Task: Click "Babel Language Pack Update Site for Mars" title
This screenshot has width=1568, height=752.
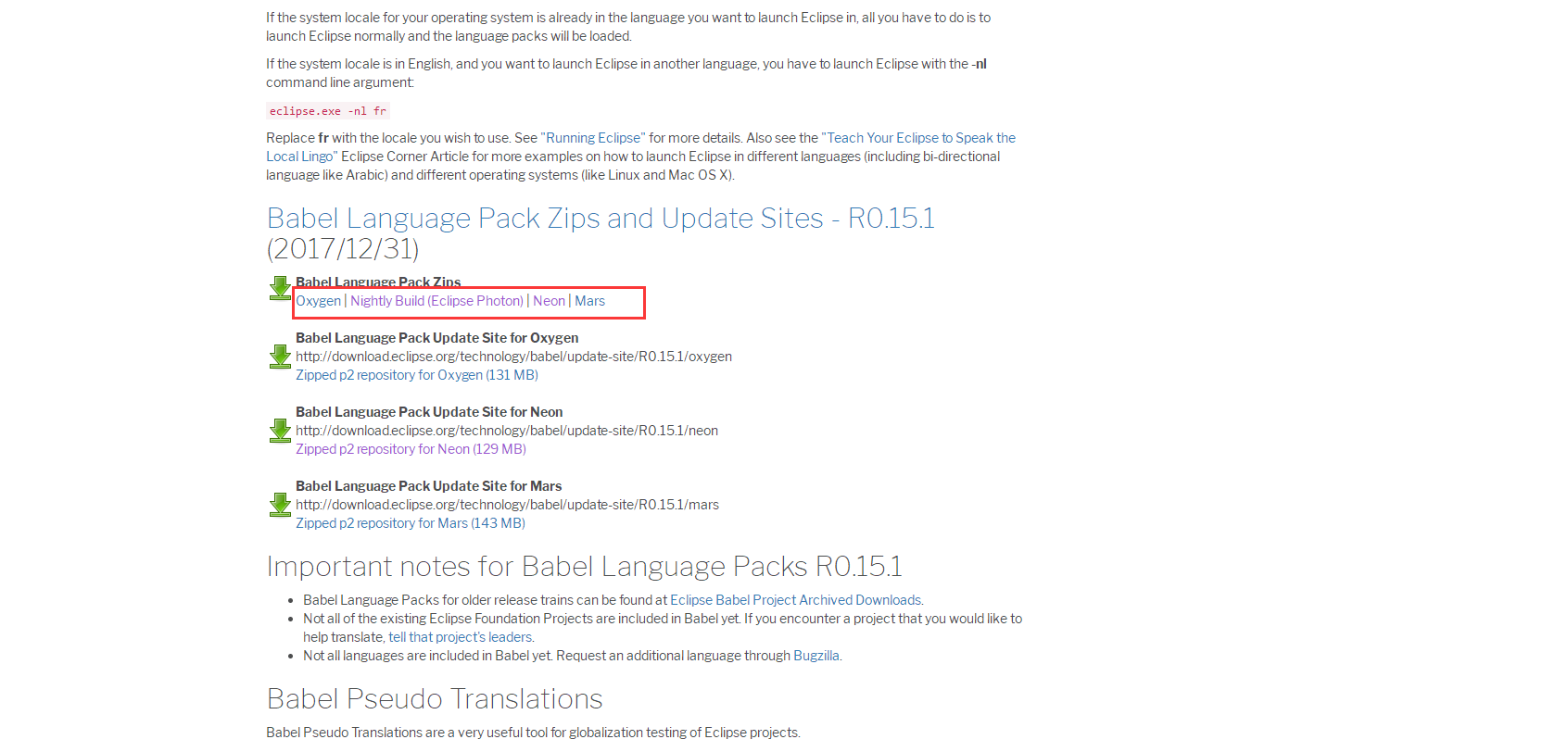Action: tap(429, 486)
